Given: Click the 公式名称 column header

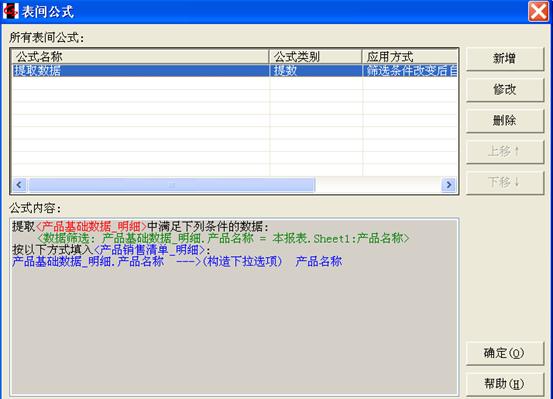Looking at the screenshot, I should coord(140,56).
